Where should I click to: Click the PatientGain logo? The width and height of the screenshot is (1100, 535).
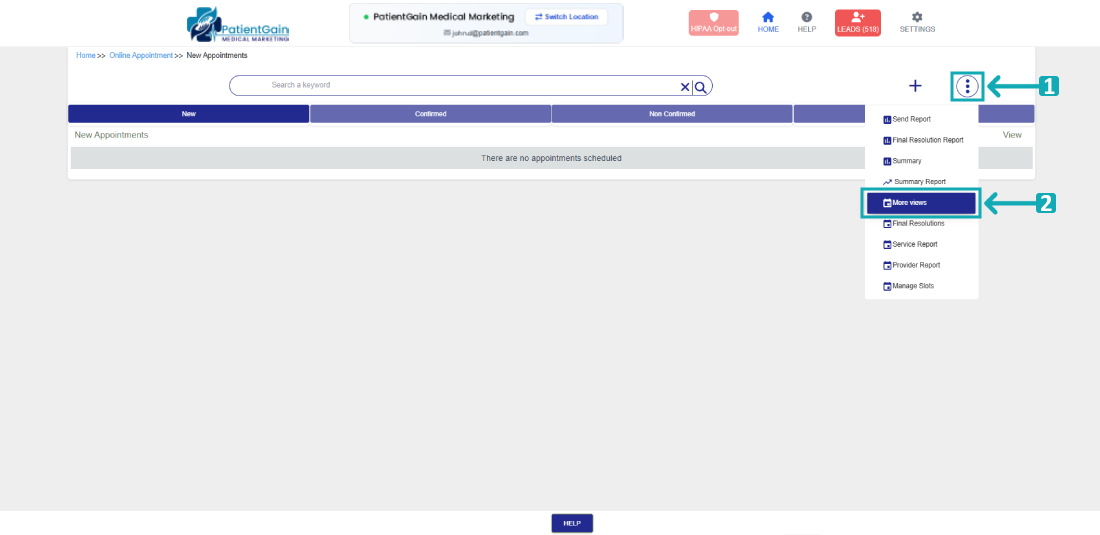238,25
